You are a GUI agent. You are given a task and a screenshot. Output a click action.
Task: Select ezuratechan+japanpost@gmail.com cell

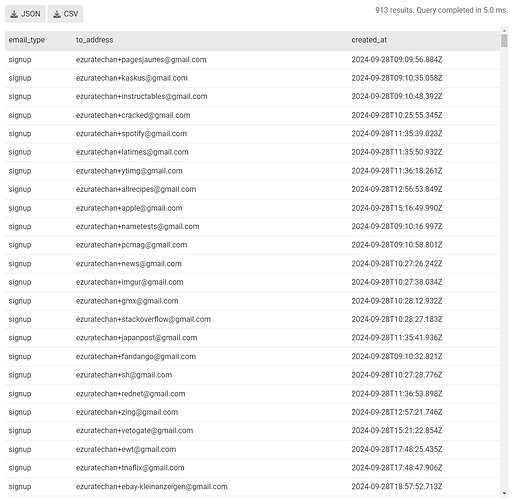[x=137, y=338]
